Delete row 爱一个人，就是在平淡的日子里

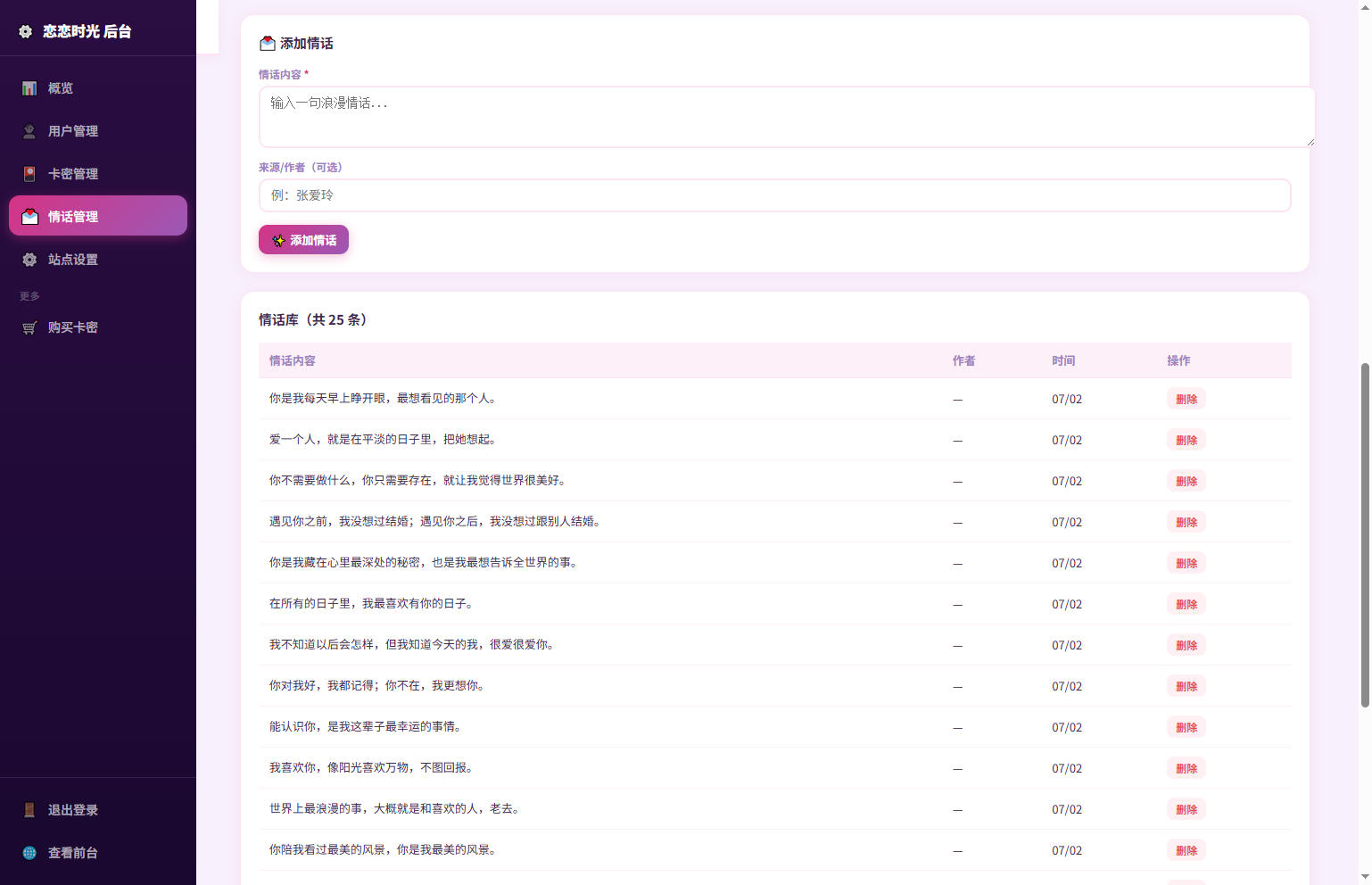coord(1186,440)
